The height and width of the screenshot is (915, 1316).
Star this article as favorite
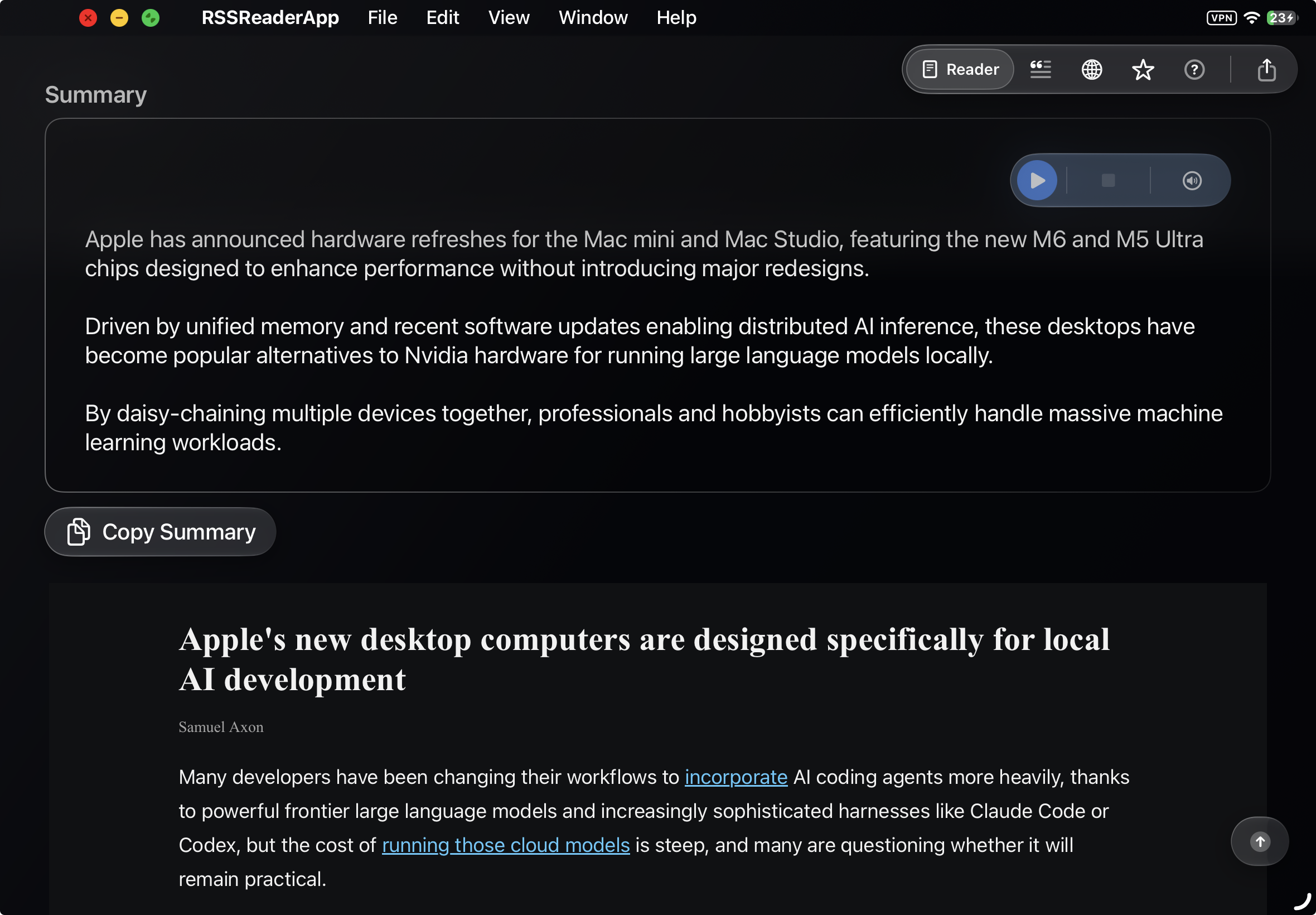(x=1143, y=69)
